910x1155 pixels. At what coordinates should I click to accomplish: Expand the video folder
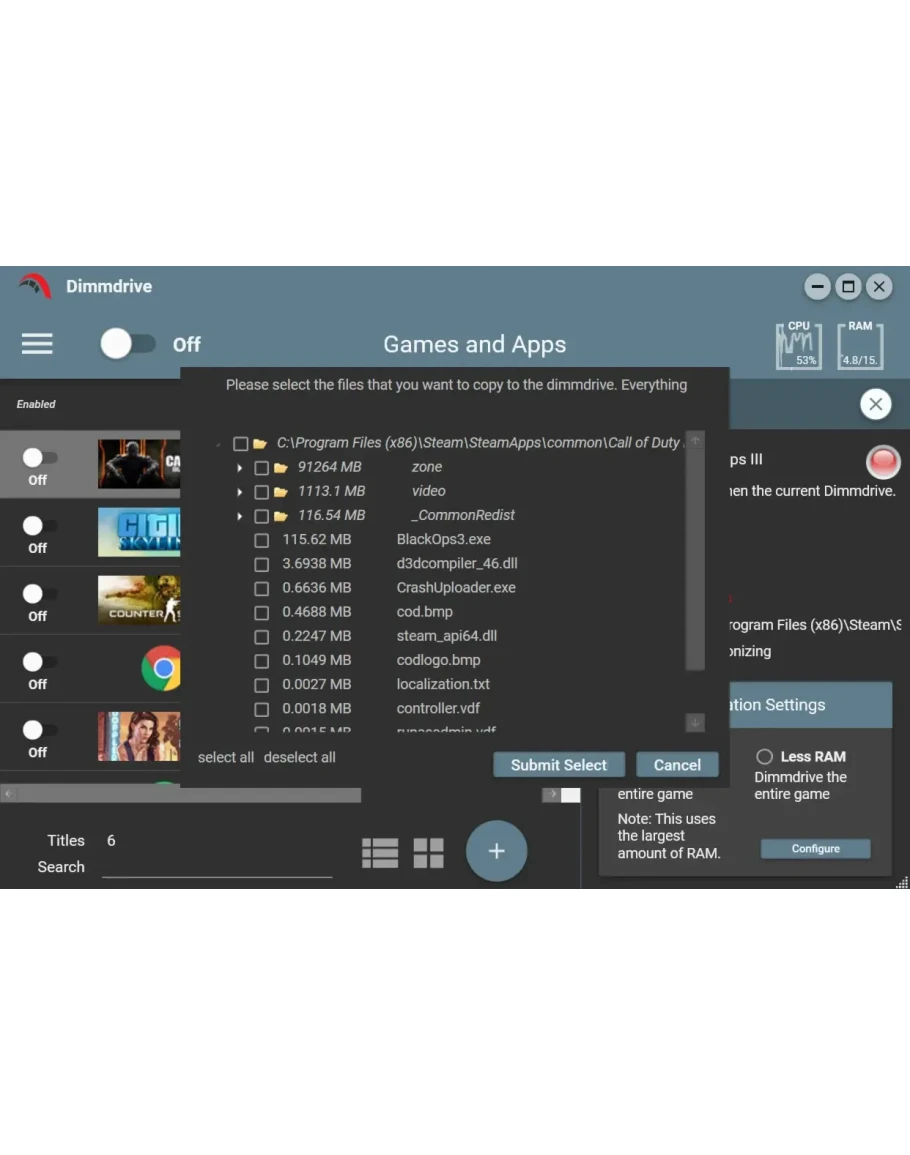pyautogui.click(x=240, y=492)
